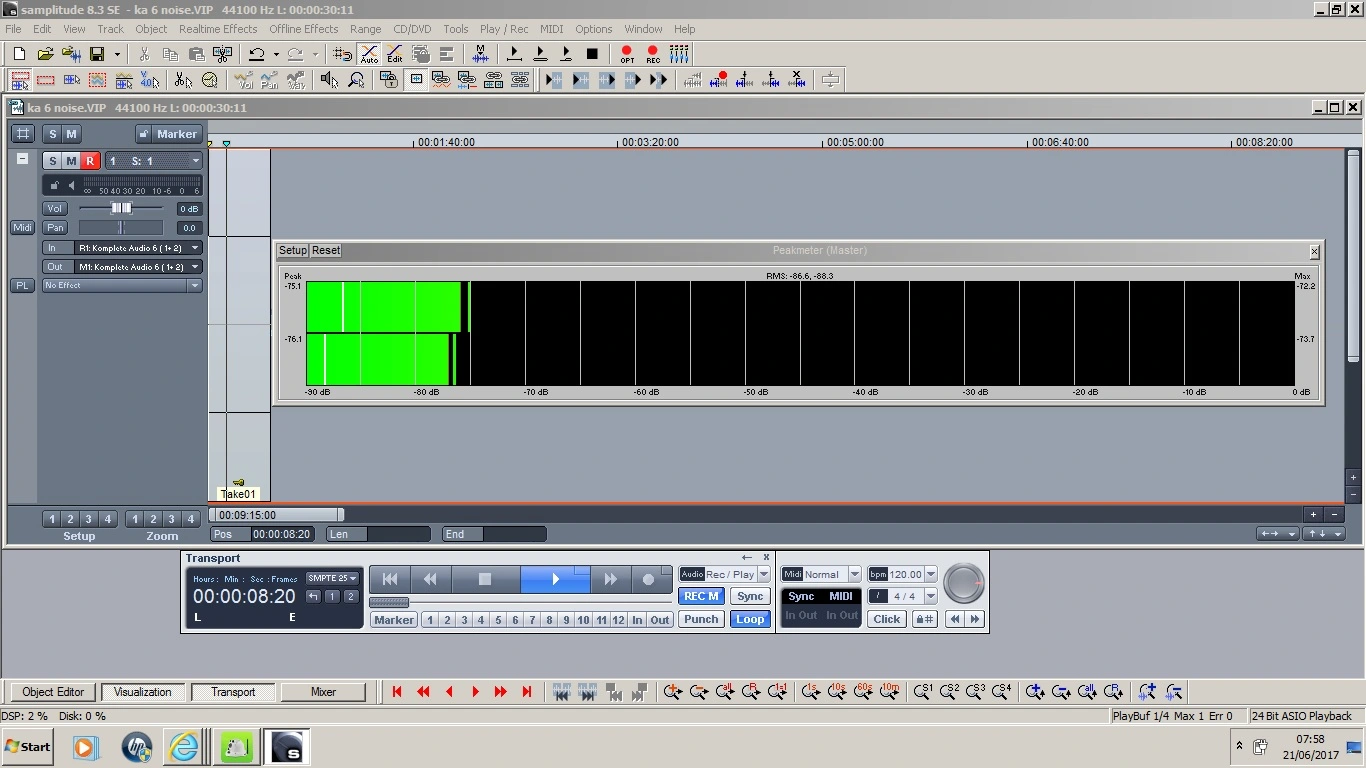Select the Vol curve mouse mode icon
1366x768 pixels.
click(x=244, y=80)
